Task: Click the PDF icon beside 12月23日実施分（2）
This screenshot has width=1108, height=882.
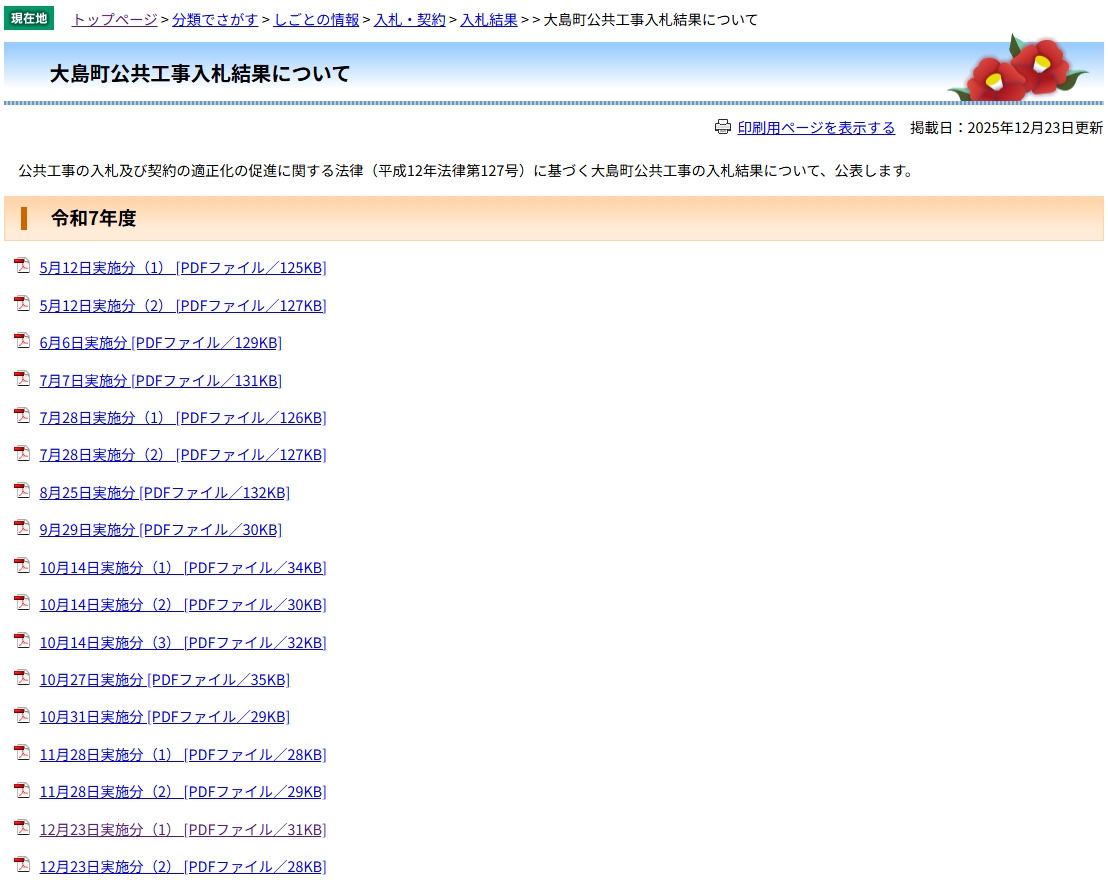Action: (22, 865)
